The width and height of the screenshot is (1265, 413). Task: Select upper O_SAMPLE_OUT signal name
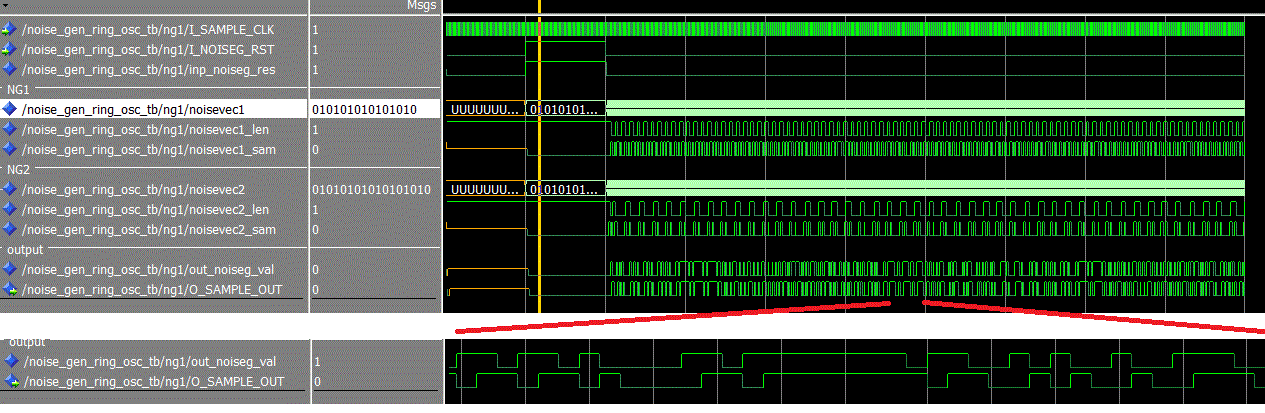[x=153, y=289]
